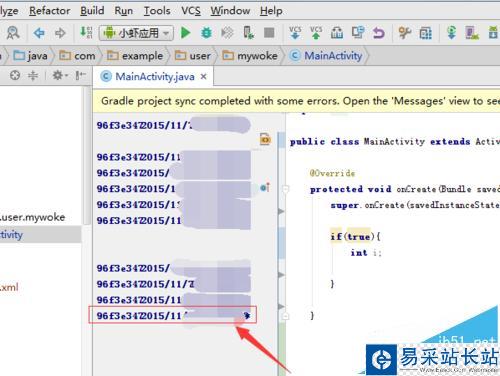Image resolution: width=500 pixels, height=376 pixels.
Task: Select the .user.mywoke package tree item
Action: click(32, 217)
